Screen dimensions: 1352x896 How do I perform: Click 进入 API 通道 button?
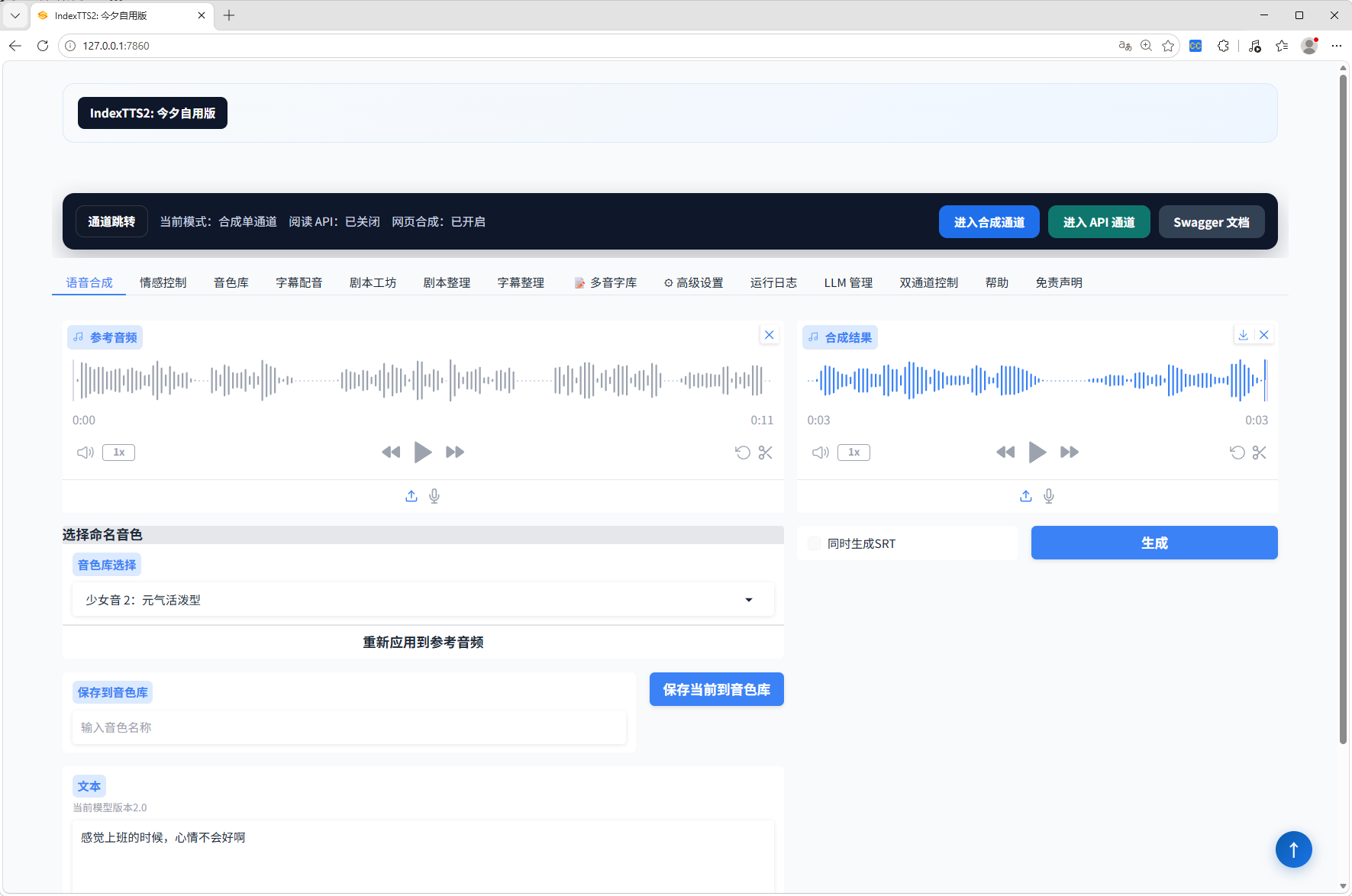pyautogui.click(x=1099, y=222)
